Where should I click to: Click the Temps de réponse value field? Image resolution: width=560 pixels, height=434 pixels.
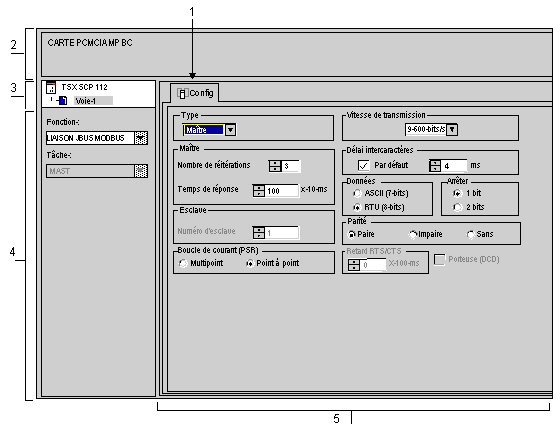[x=282, y=191]
